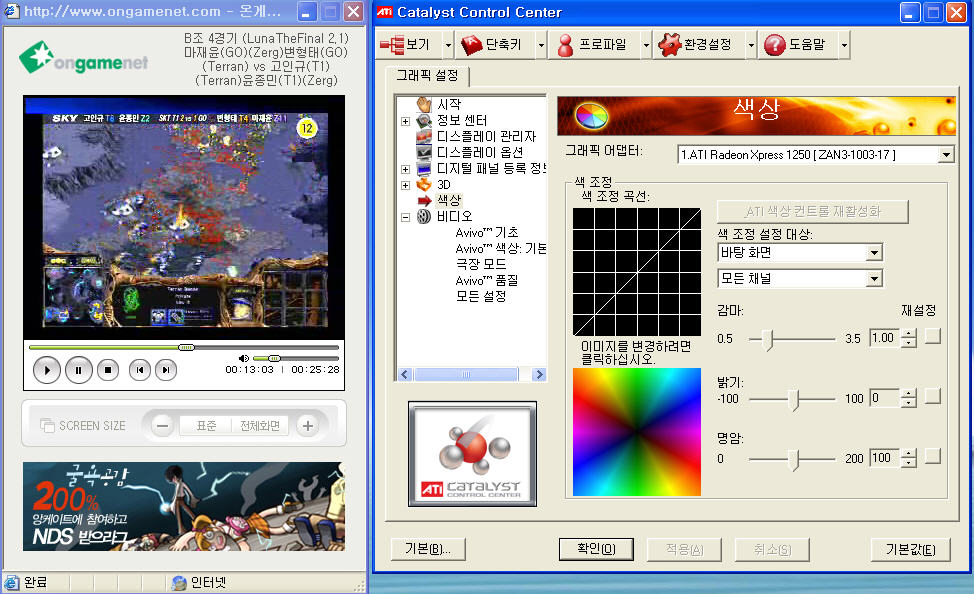Image resolution: width=974 pixels, height=594 pixels.
Task: Click the 환경설정 preferences gear icon
Action: 670,45
